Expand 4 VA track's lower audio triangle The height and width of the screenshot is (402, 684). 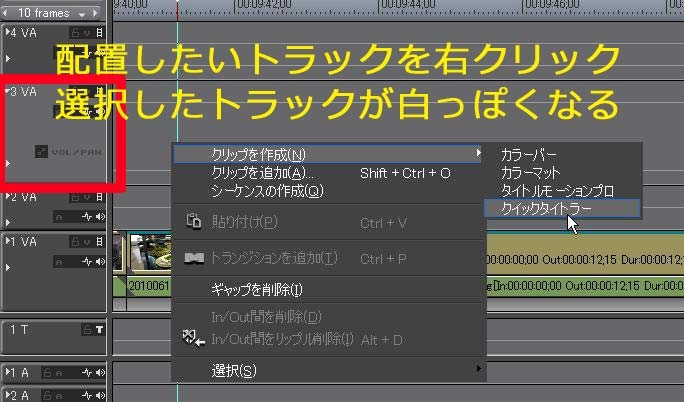(7, 58)
